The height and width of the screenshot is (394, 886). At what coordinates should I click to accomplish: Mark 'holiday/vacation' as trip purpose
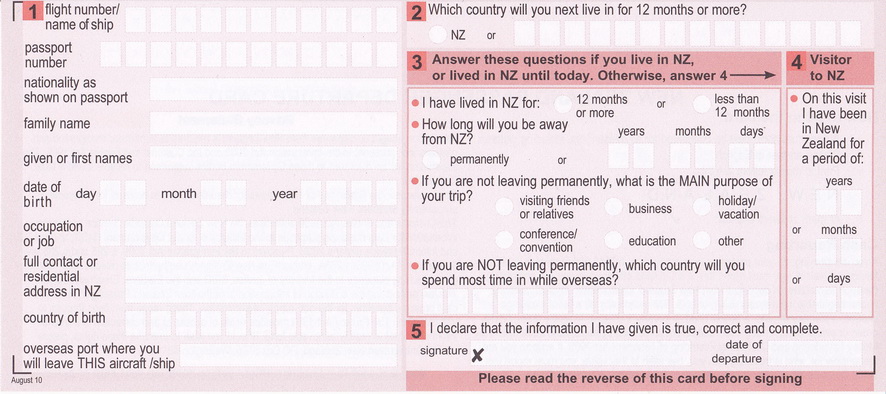click(x=702, y=207)
